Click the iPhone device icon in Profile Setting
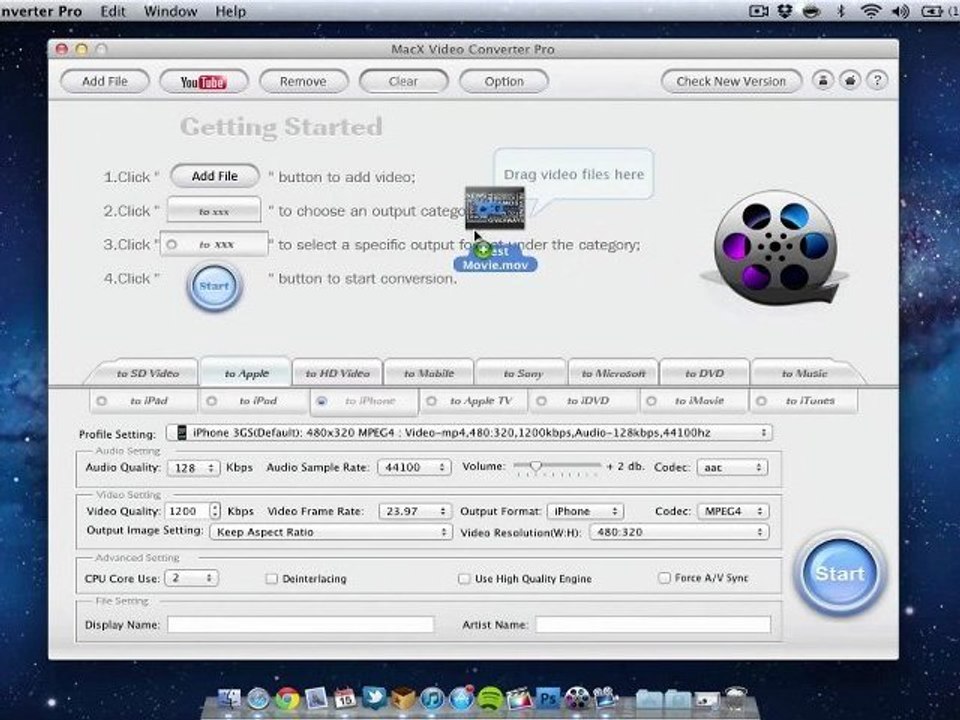Screen dimensions: 960x720 (x=182, y=433)
